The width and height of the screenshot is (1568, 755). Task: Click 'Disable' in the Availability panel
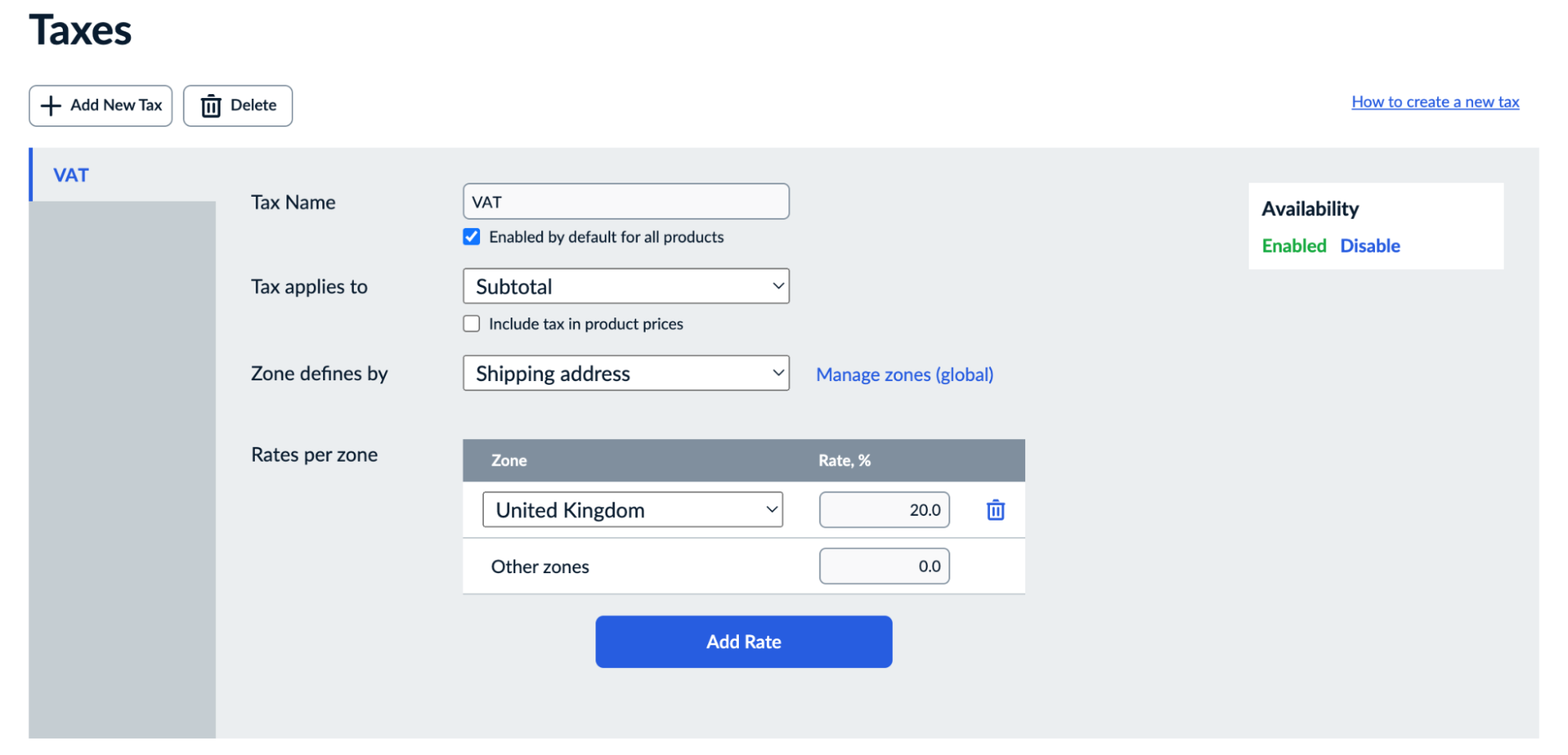click(x=1370, y=245)
